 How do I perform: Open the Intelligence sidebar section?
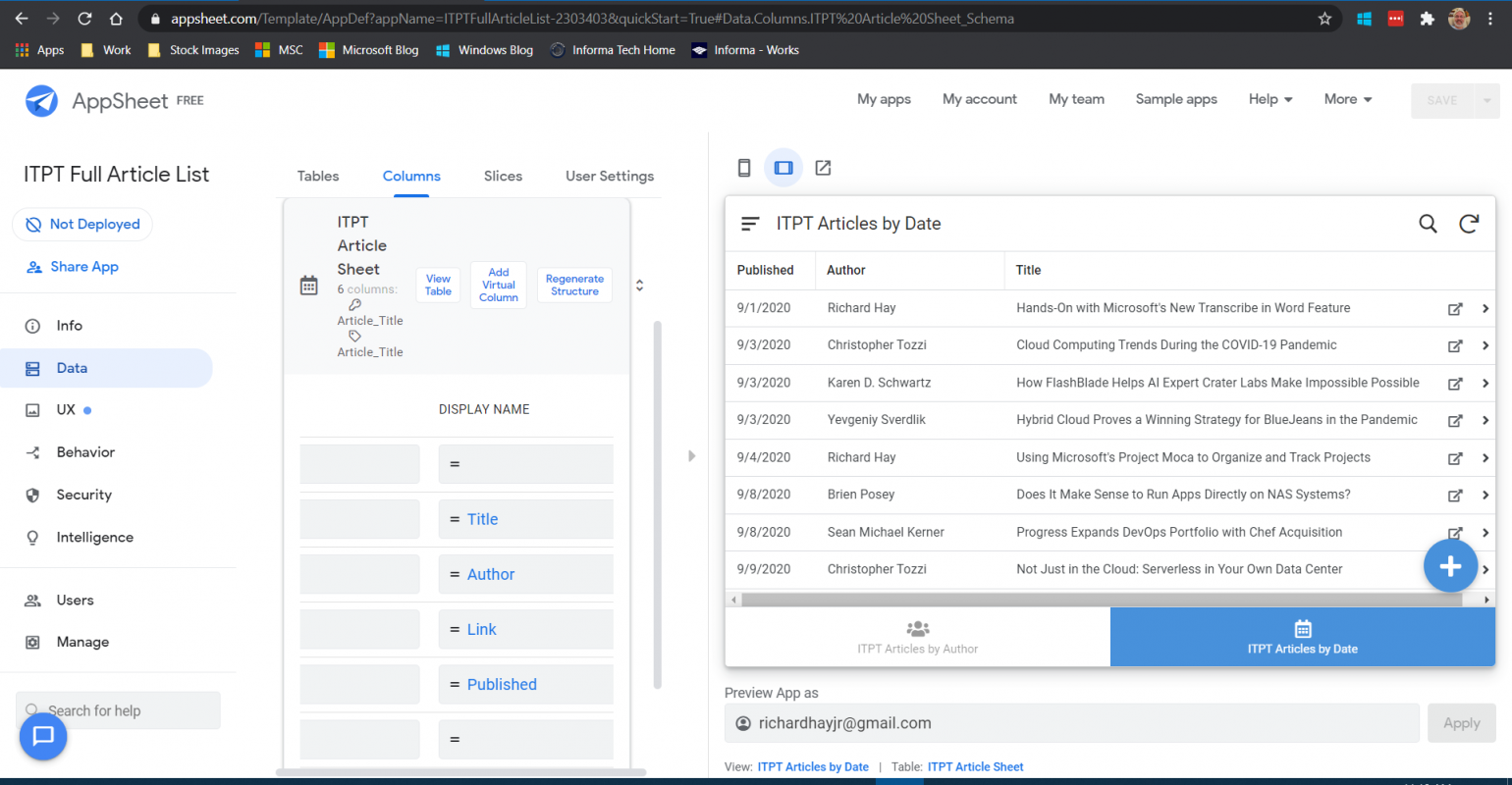(x=92, y=537)
